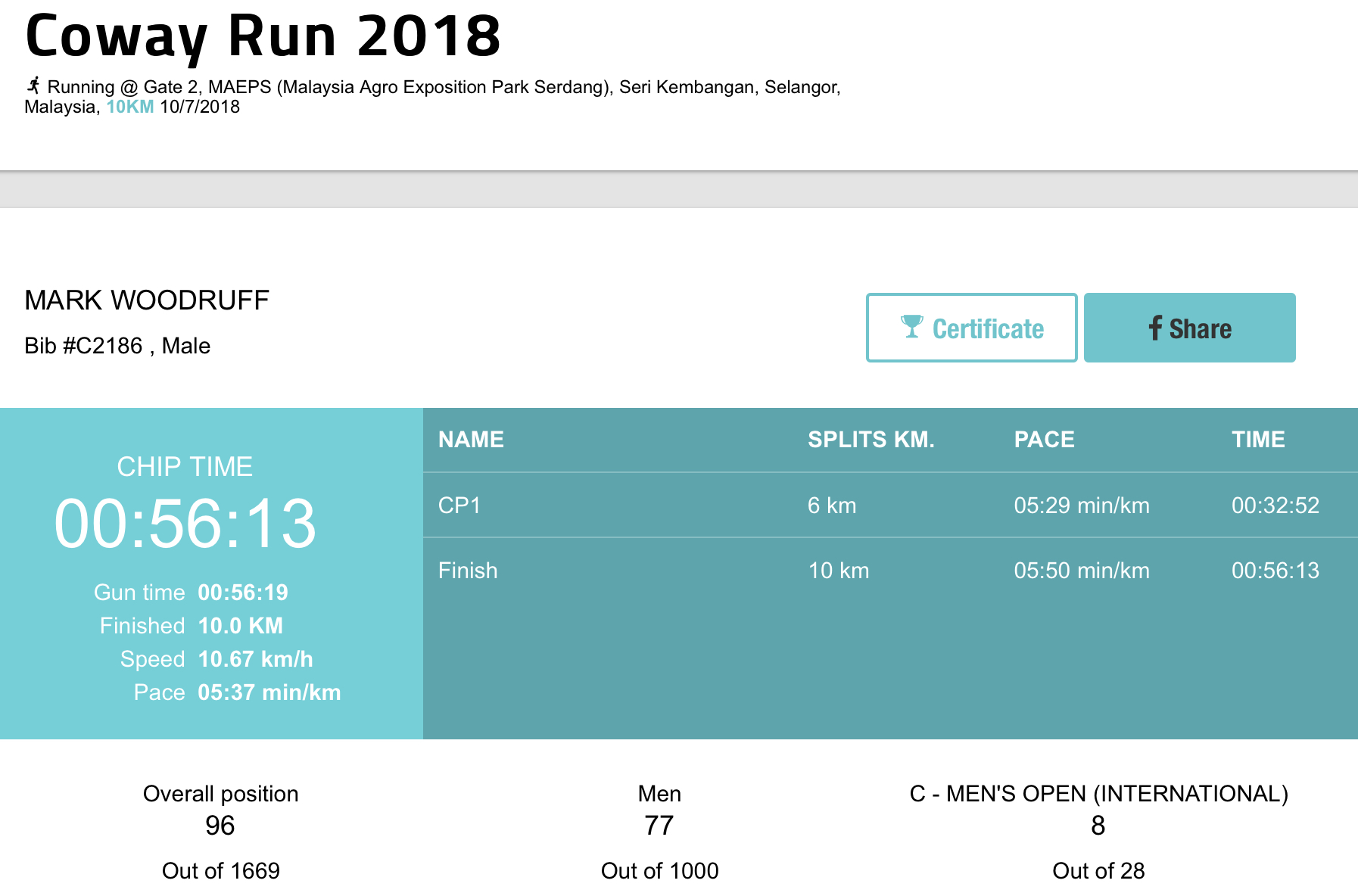
Task: Click the 05:29 min/km pace cell
Action: coord(1082,506)
